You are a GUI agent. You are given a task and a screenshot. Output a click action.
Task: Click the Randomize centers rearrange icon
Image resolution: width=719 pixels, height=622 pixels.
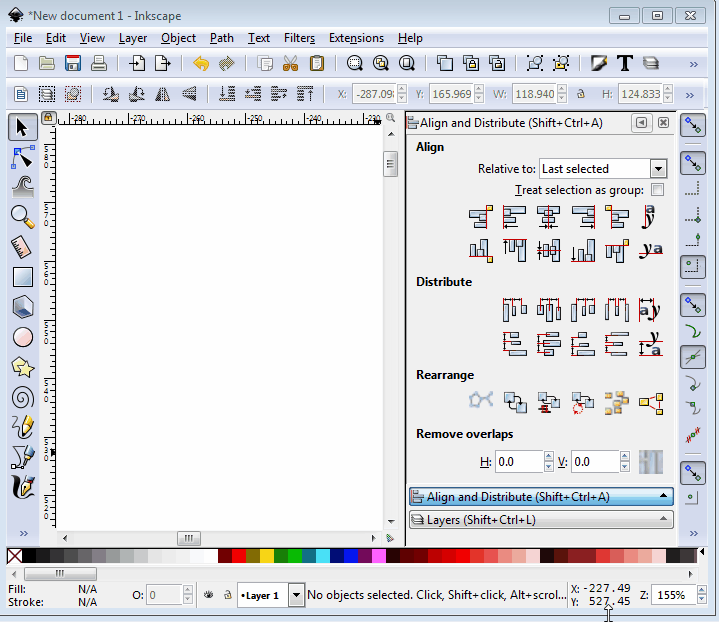click(616, 403)
